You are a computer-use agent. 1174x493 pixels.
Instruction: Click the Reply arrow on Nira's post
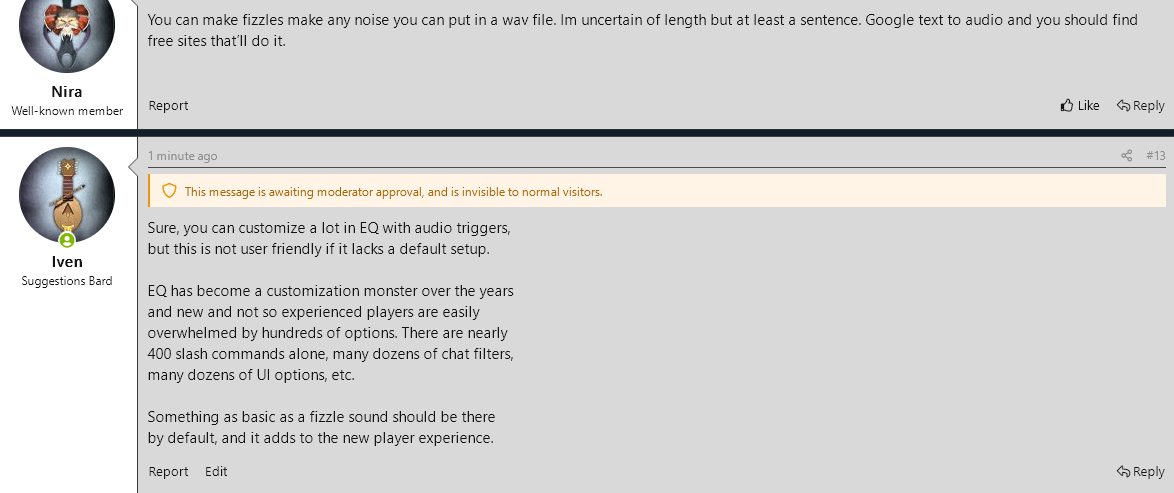(1140, 106)
